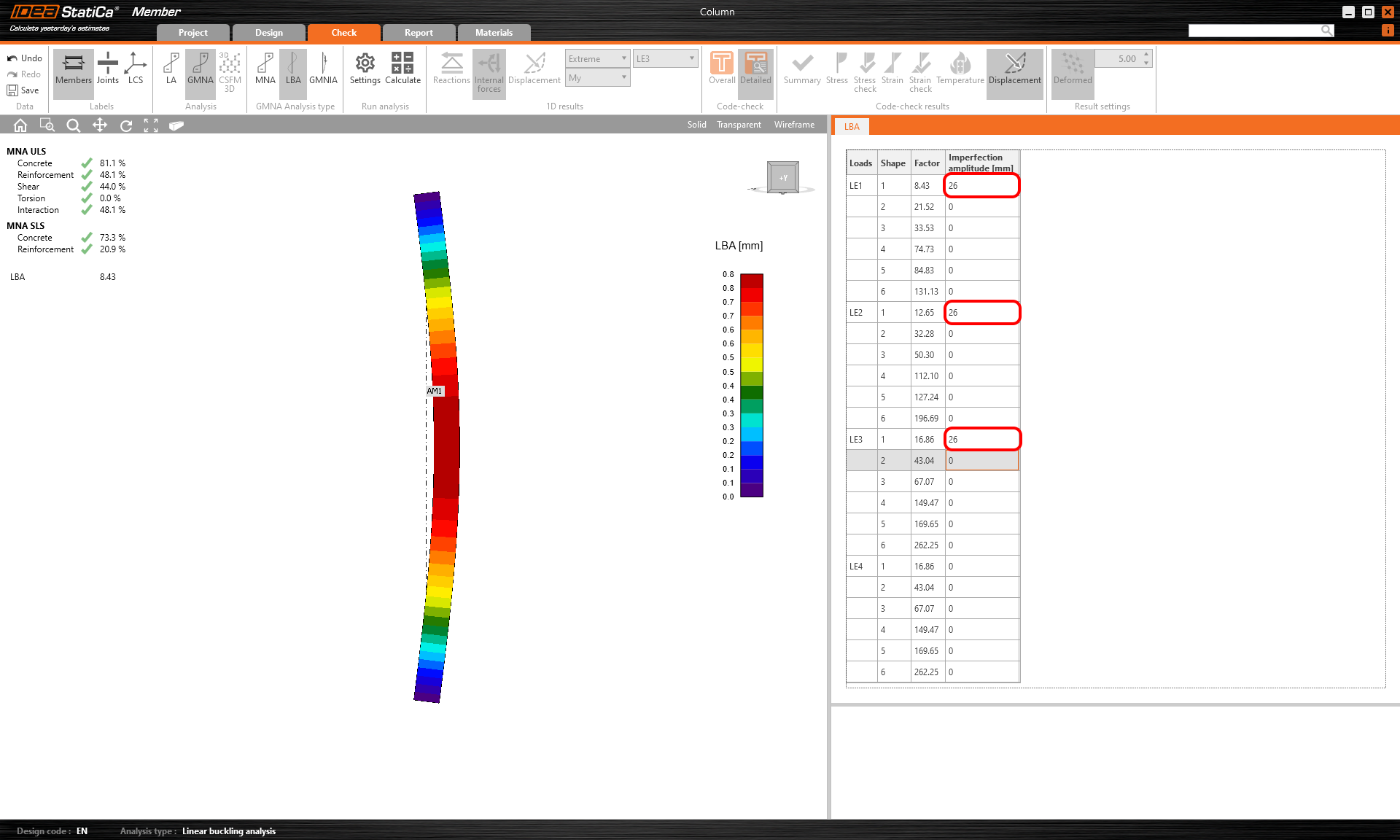Select the GMNIA analysis type
This screenshot has width=1400, height=840.
323,69
